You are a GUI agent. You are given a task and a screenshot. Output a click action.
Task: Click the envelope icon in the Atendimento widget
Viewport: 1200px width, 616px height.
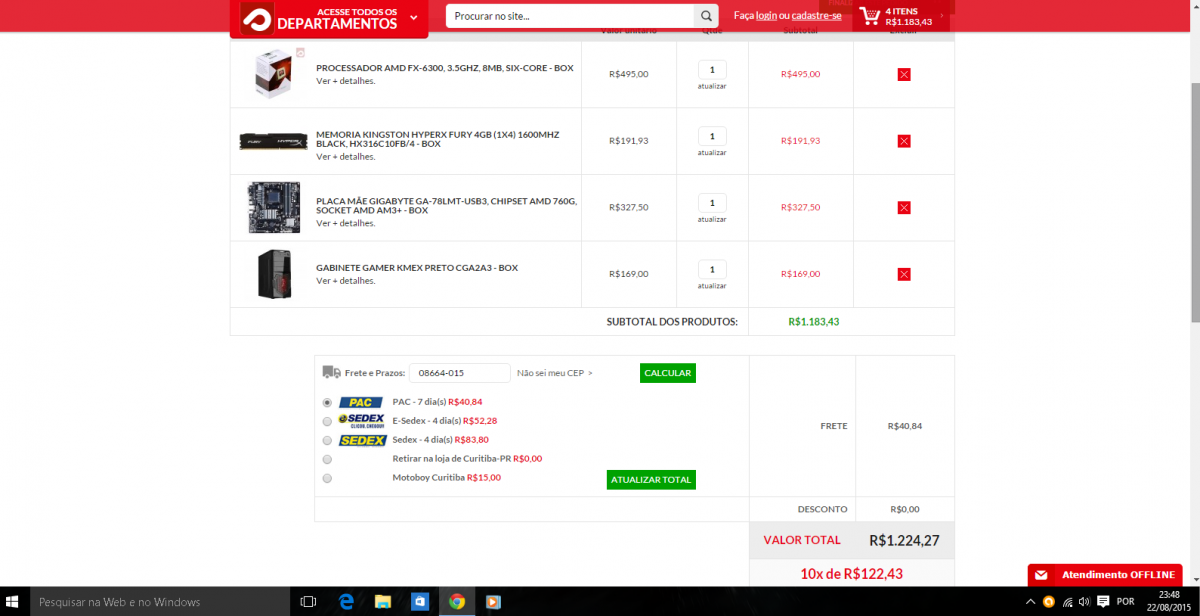click(1041, 575)
